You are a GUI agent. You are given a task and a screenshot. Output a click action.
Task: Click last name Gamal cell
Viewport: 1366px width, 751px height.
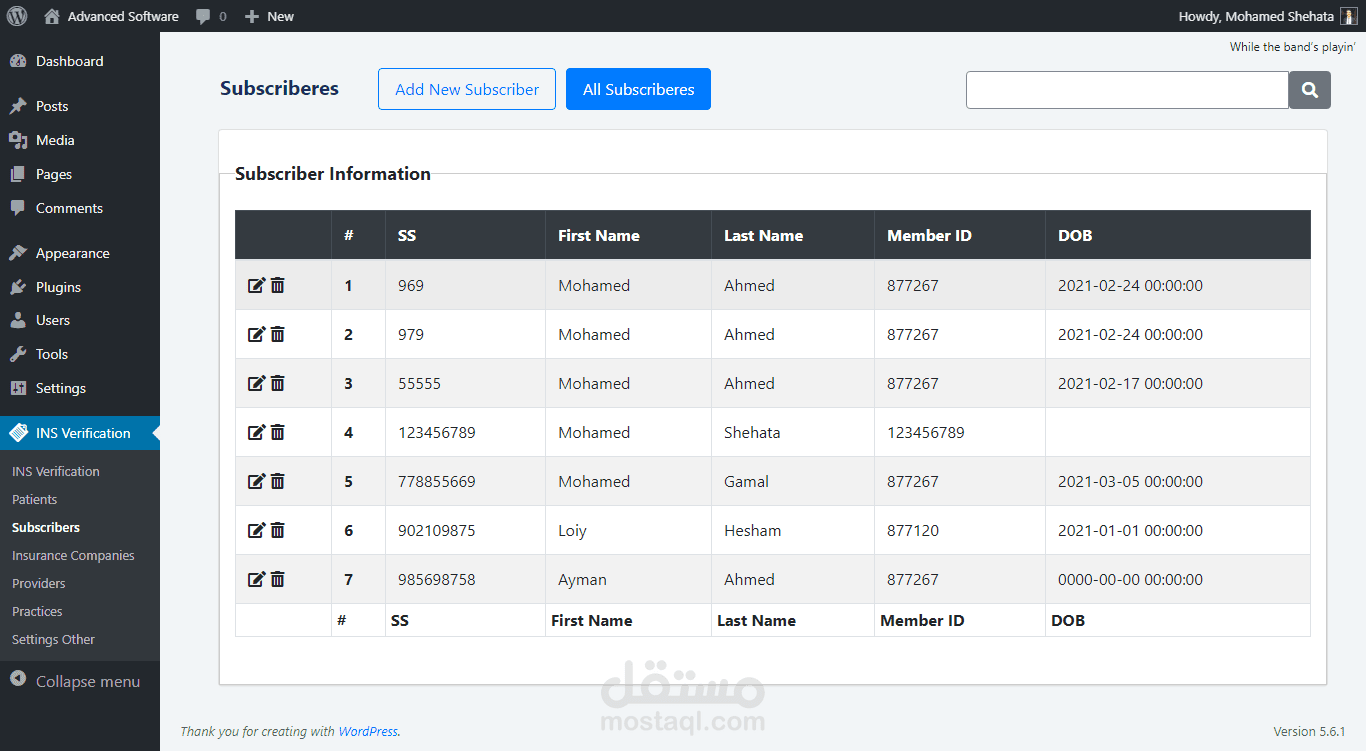point(746,482)
